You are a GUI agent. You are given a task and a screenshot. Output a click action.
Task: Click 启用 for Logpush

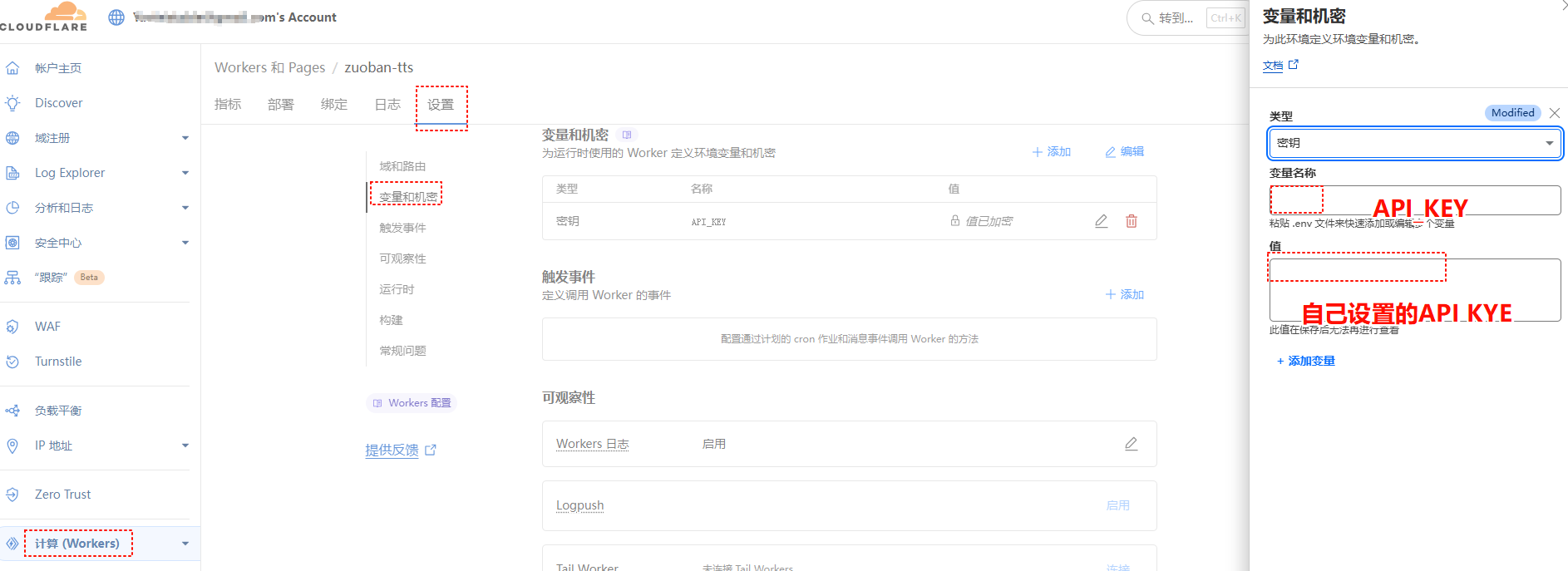coord(1117,505)
